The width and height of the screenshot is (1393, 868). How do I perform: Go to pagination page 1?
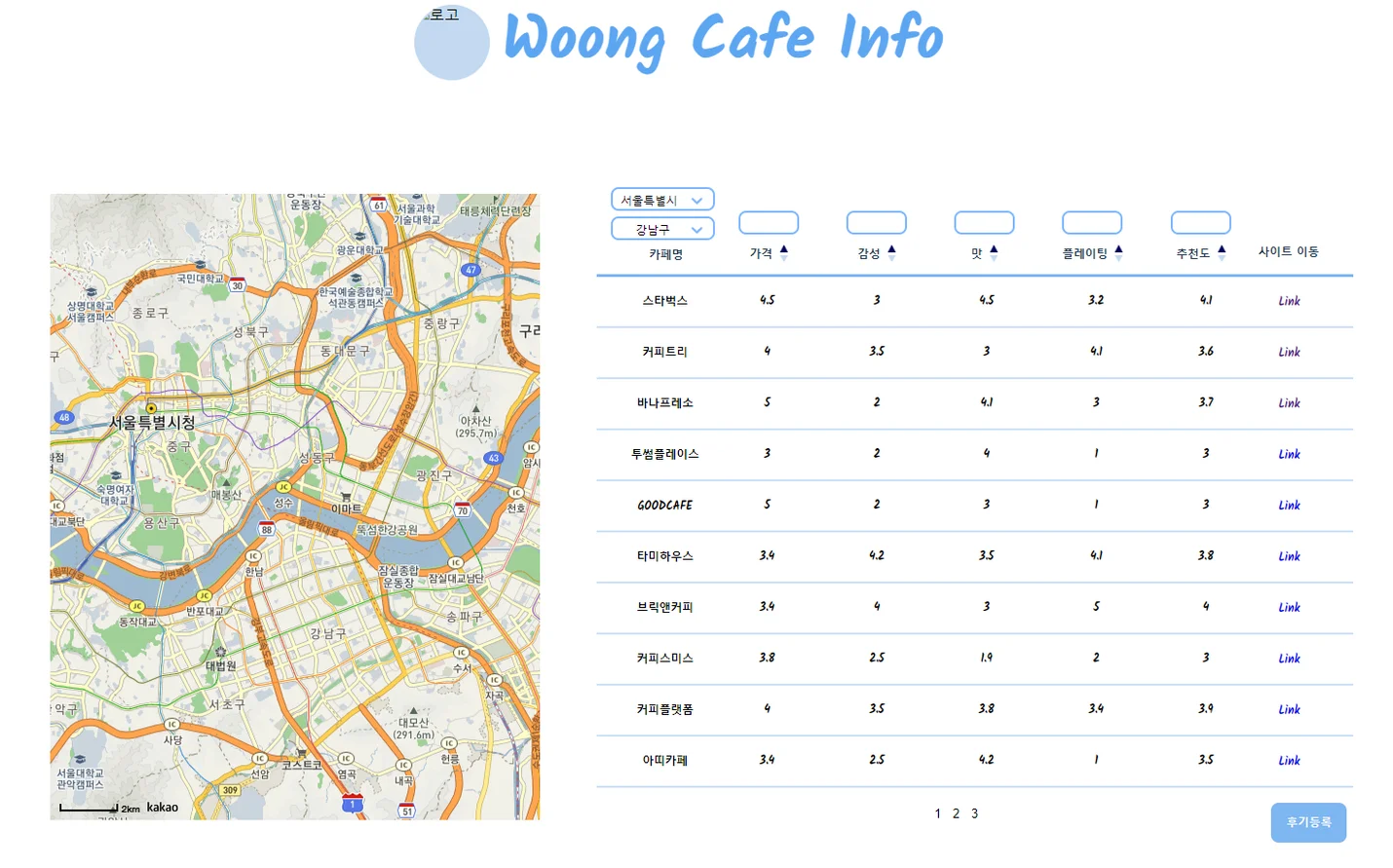pos(938,813)
